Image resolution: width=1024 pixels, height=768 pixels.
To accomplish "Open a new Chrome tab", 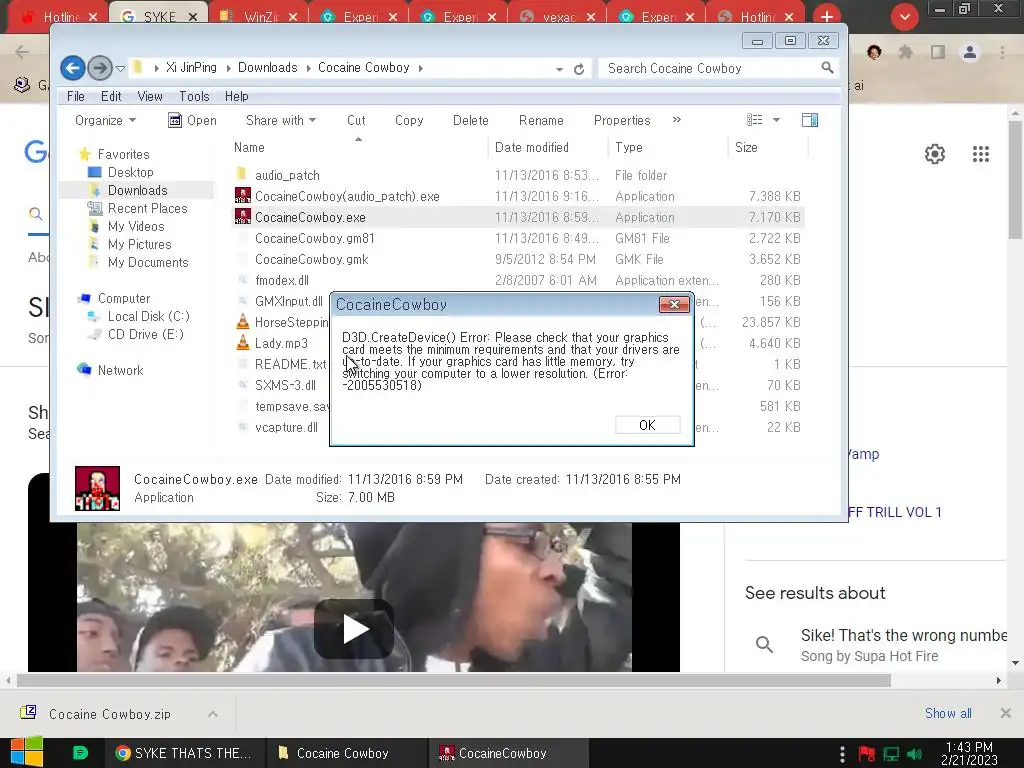I will 827,16.
